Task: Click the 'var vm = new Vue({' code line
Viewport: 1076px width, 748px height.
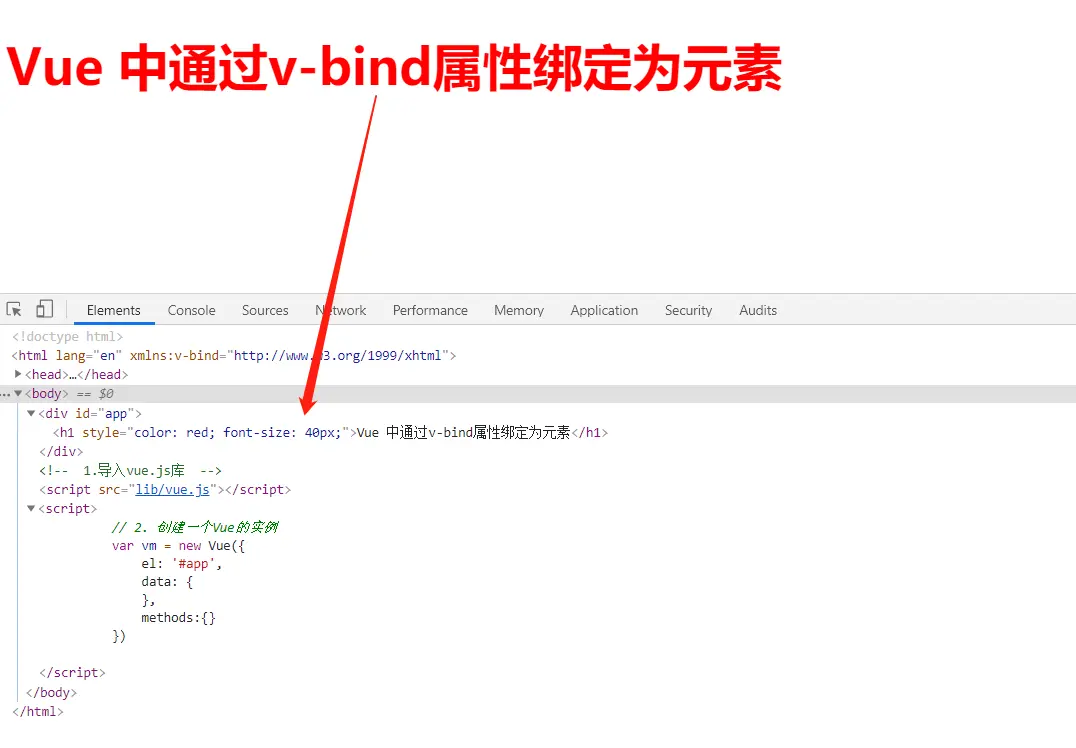Action: coord(178,546)
